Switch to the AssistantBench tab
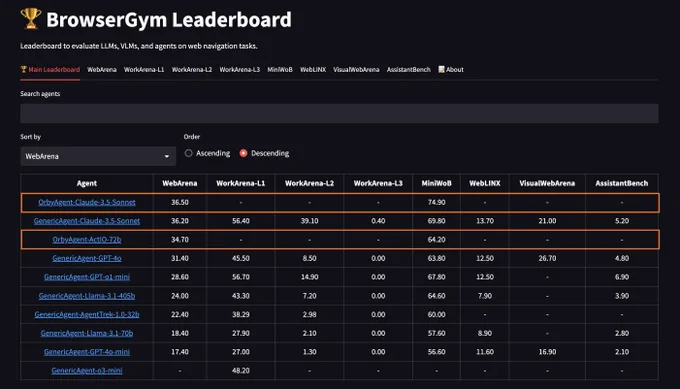Viewport: 680px width, 389px height. [x=409, y=69]
